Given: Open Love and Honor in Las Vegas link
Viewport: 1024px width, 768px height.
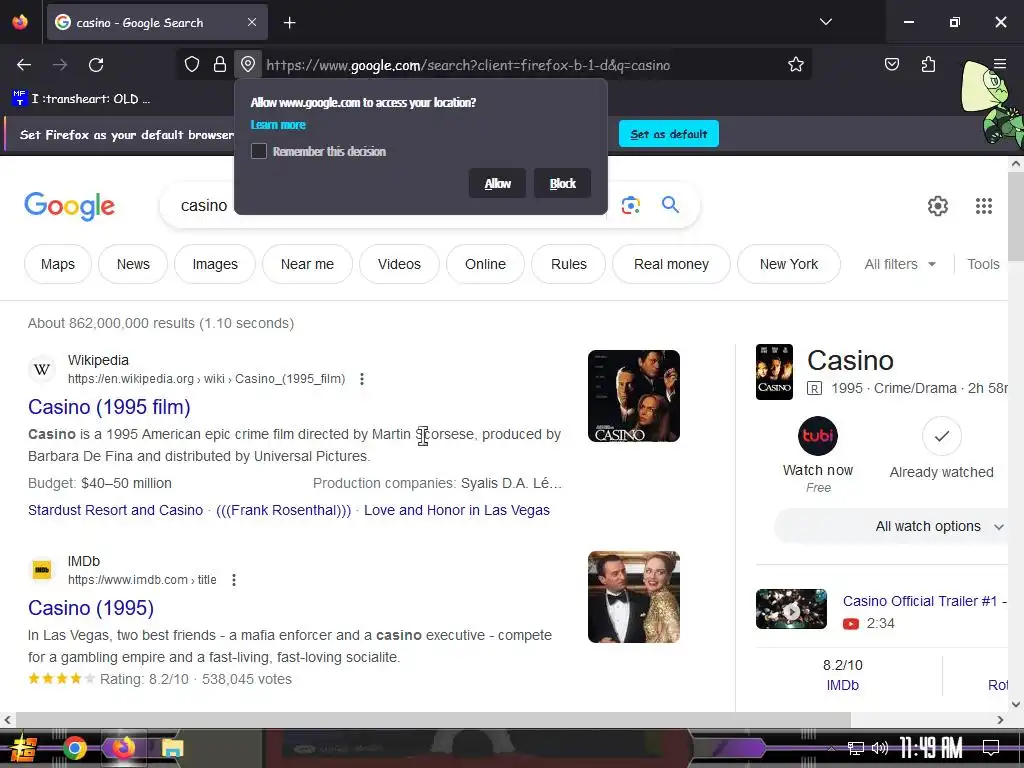Looking at the screenshot, I should point(456,510).
